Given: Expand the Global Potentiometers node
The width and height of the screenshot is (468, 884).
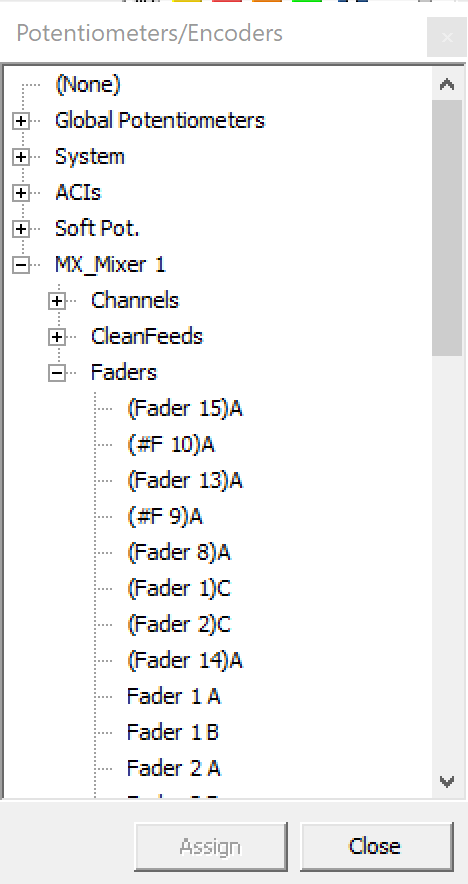Looking at the screenshot, I should (x=21, y=121).
